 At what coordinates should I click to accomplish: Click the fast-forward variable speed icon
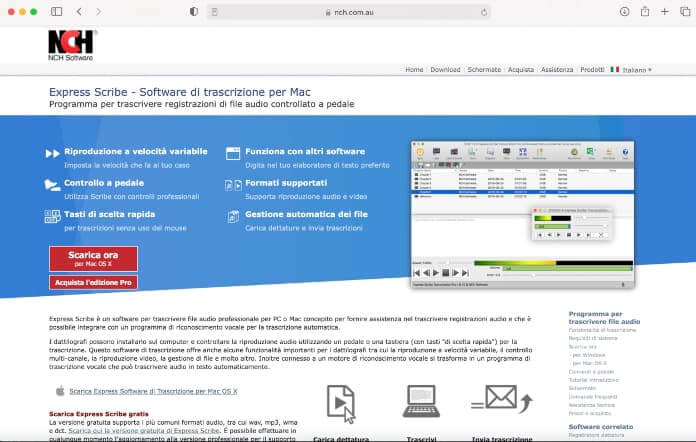(52, 154)
